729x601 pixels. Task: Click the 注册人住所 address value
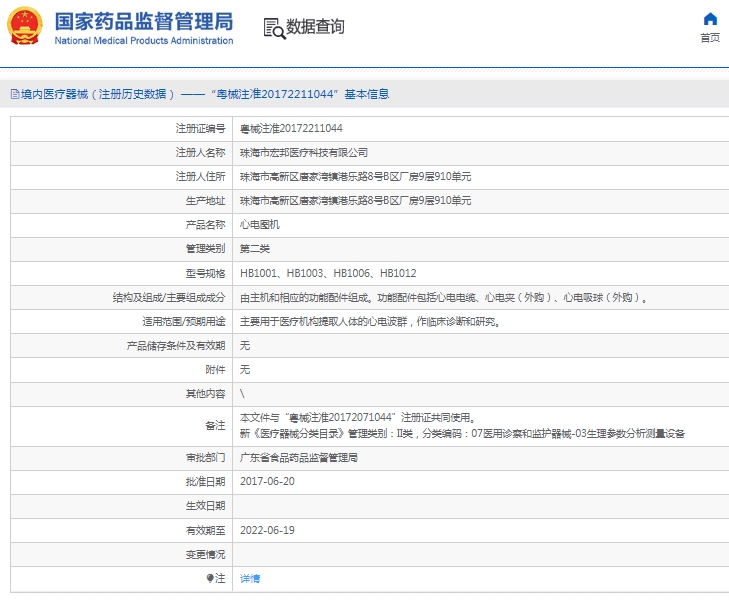tap(355, 177)
